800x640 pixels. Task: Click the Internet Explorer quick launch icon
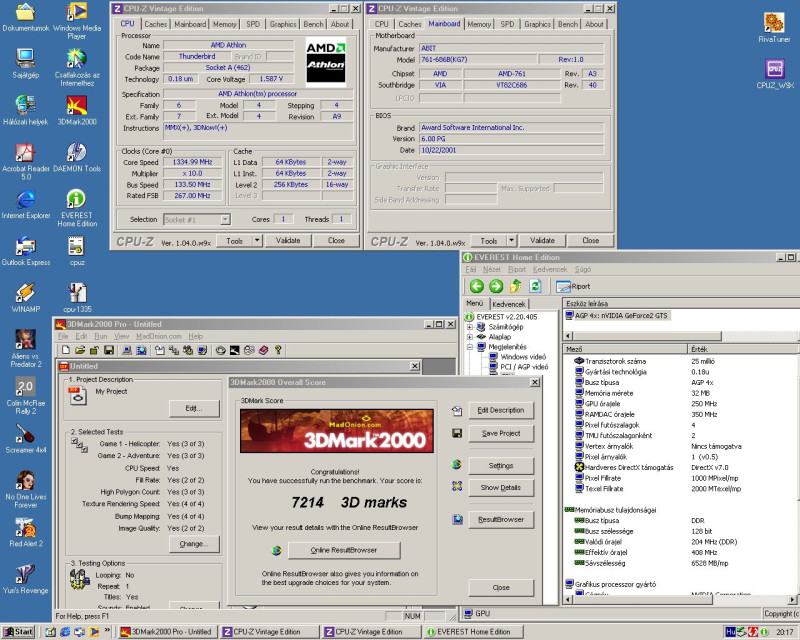[x=65, y=632]
